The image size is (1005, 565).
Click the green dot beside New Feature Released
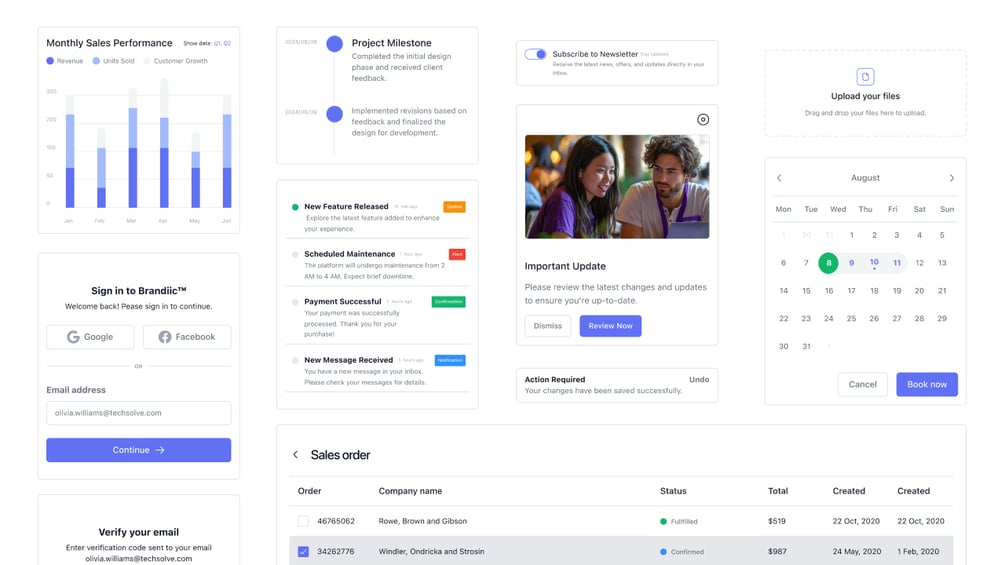(295, 207)
